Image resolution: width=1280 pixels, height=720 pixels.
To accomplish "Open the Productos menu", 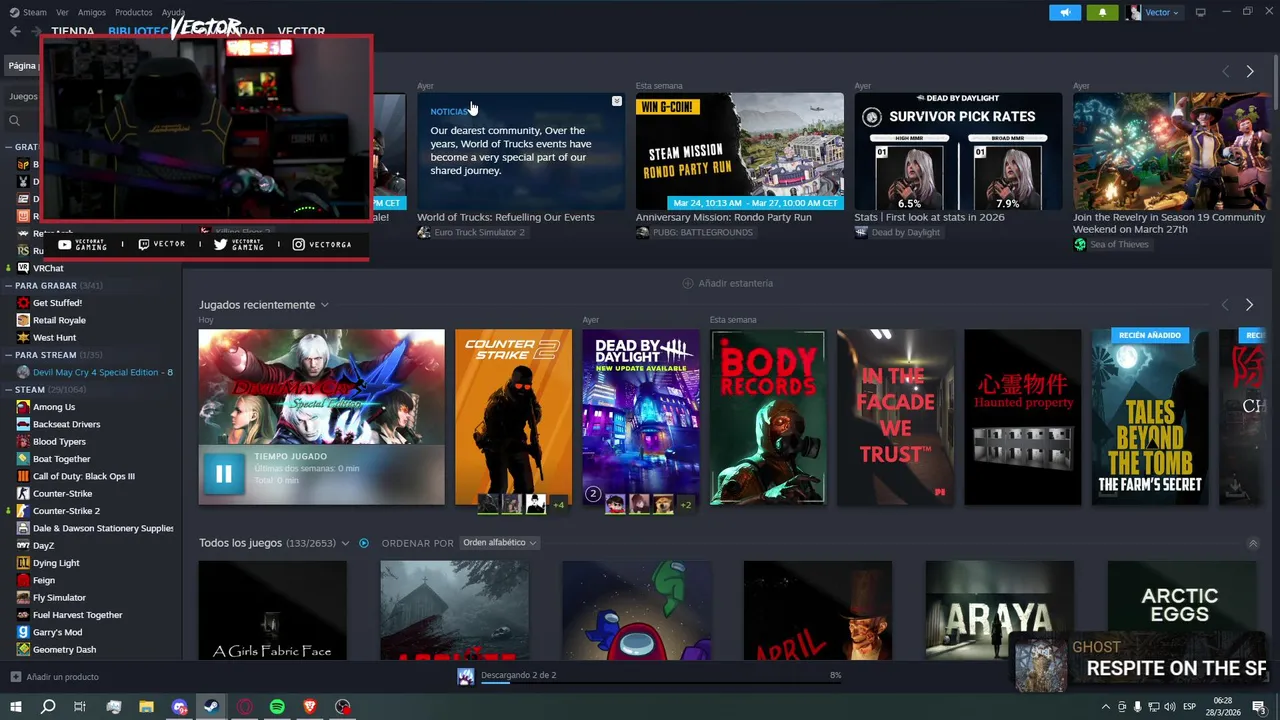I will 134,12.
